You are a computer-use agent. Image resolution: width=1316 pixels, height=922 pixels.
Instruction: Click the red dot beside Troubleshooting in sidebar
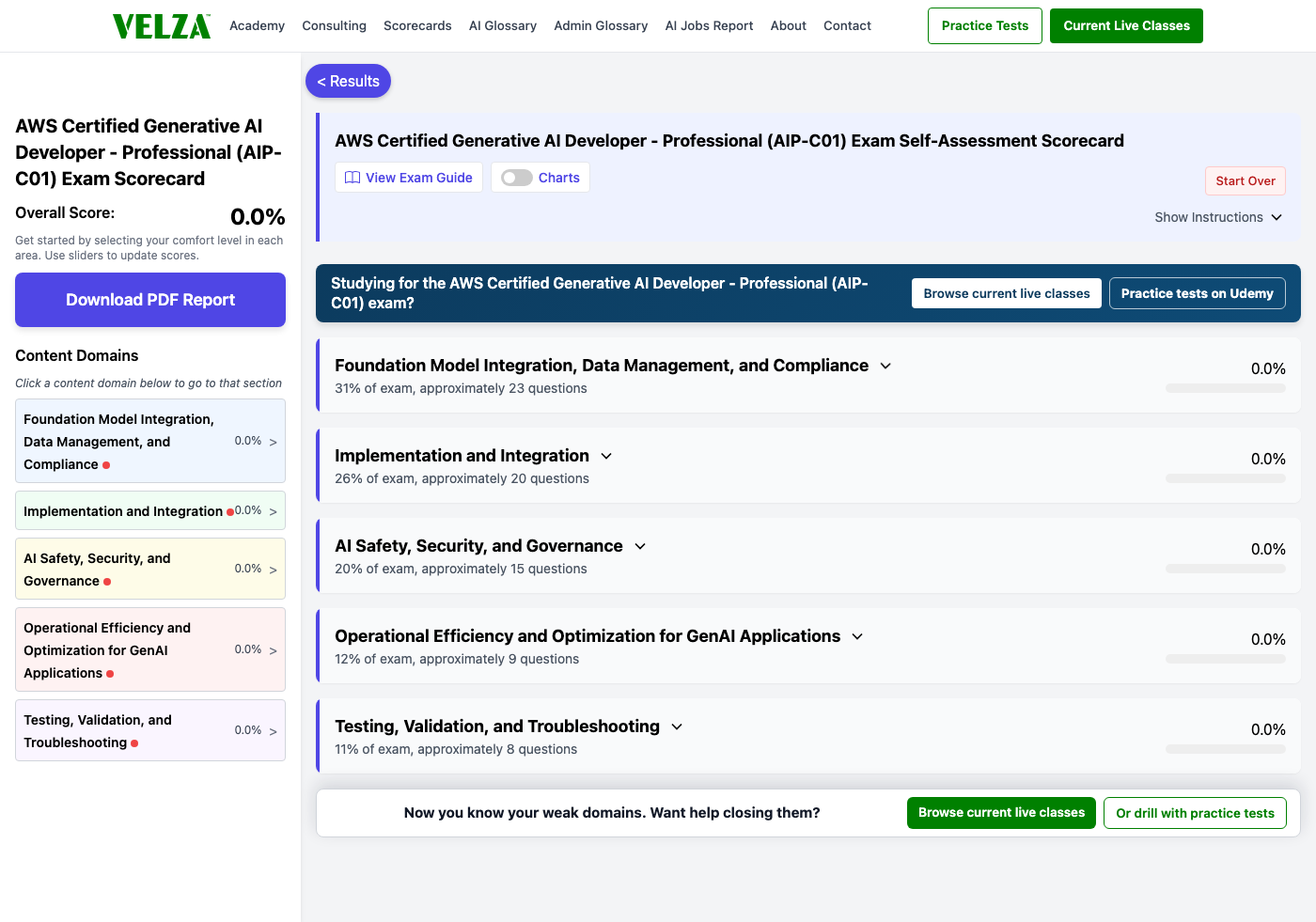[134, 743]
